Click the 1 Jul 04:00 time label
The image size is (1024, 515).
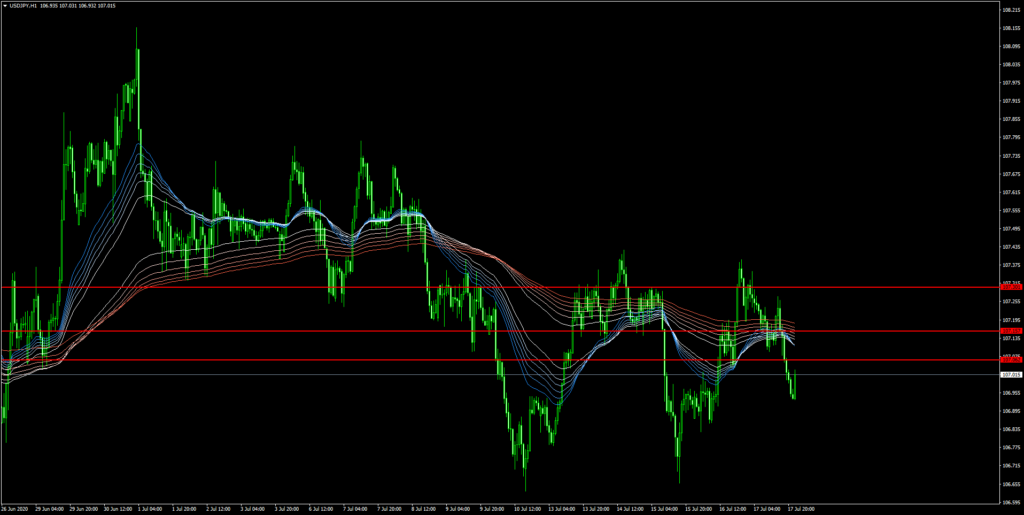[153, 508]
